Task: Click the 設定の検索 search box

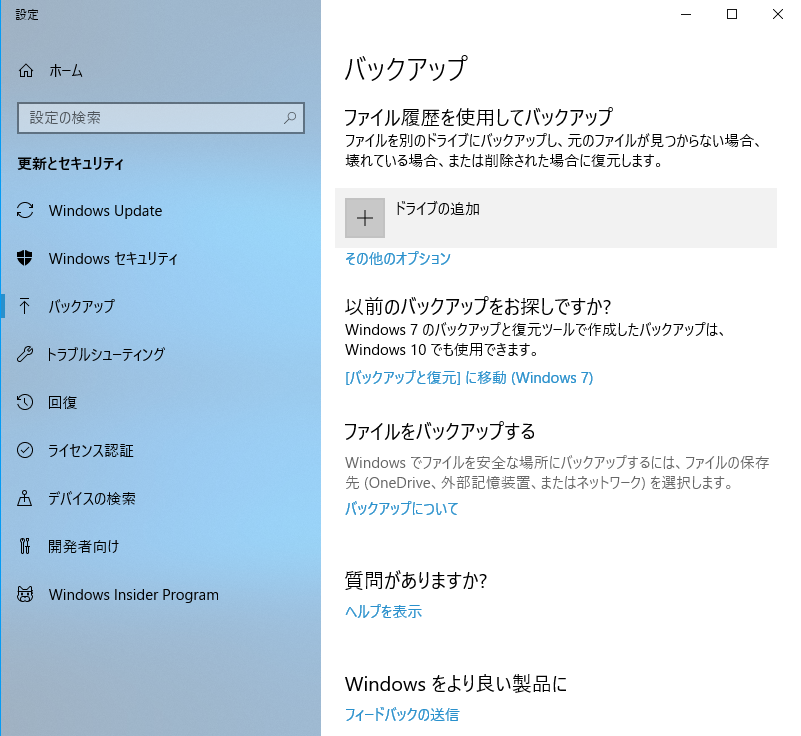Action: pos(150,118)
